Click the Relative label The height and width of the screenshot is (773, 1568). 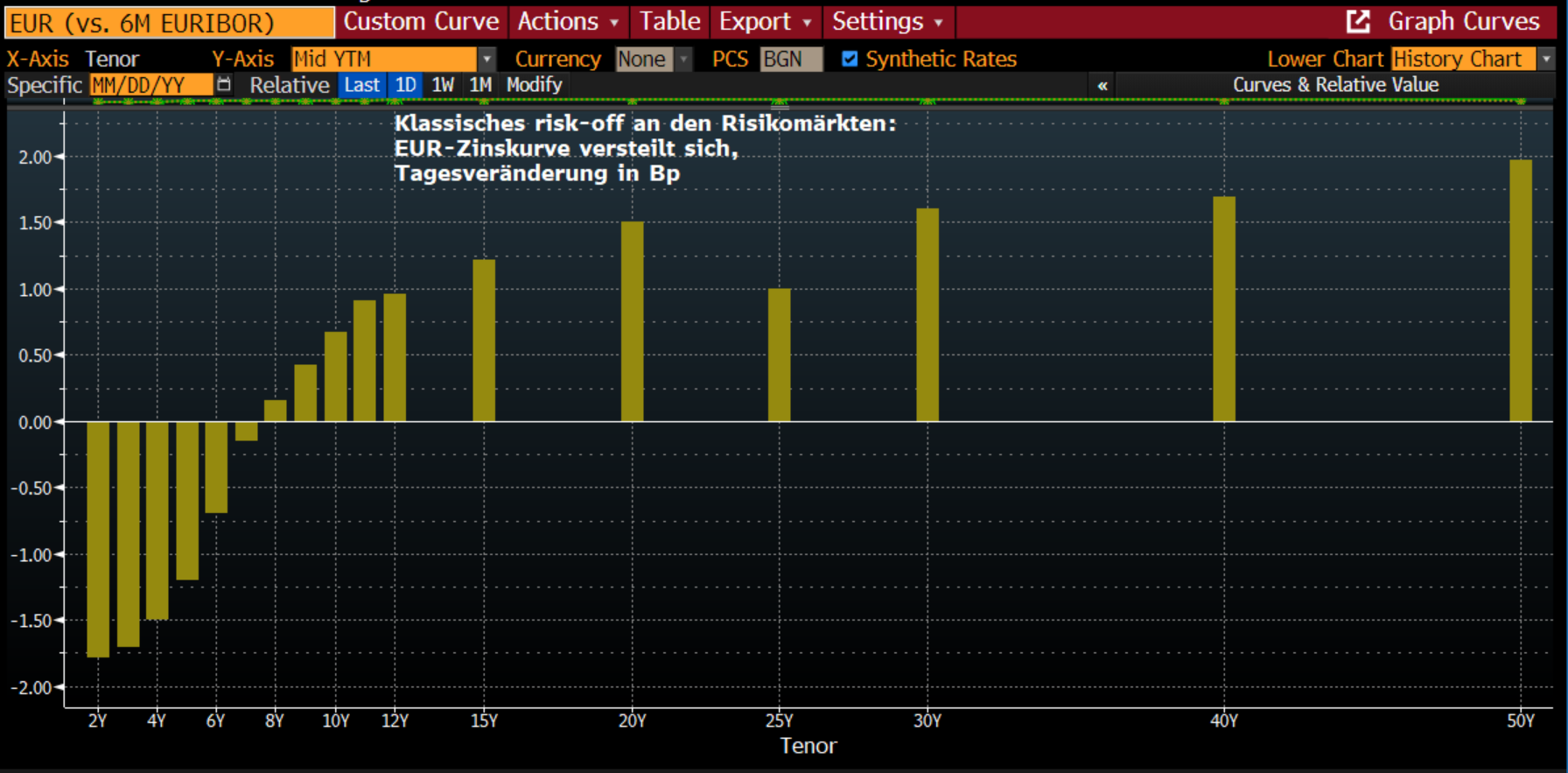(290, 85)
